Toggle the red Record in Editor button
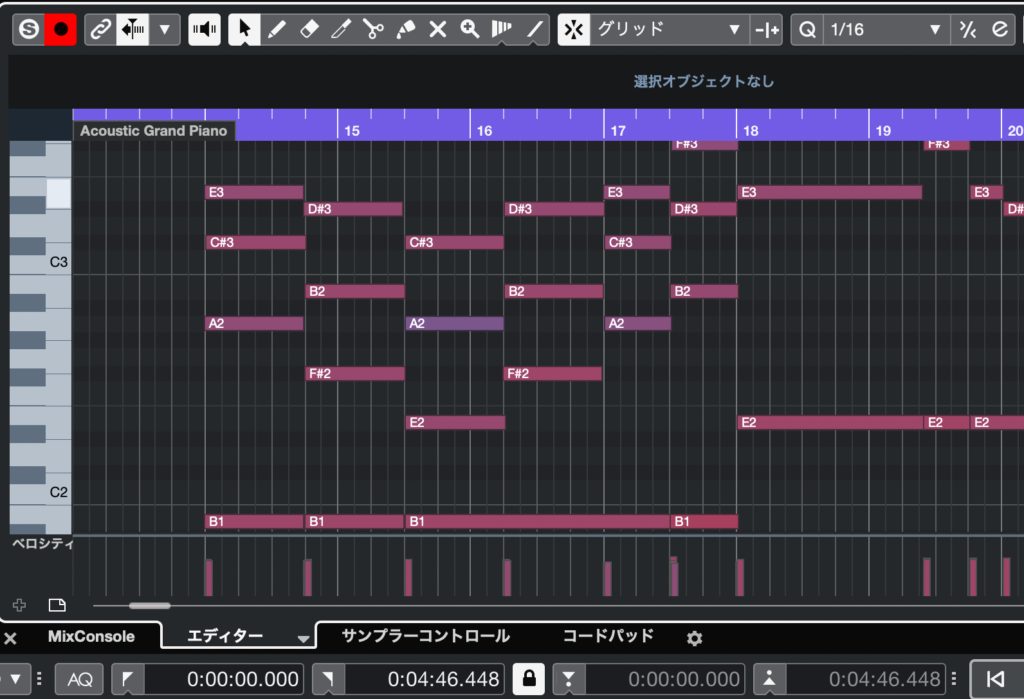 pos(61,29)
